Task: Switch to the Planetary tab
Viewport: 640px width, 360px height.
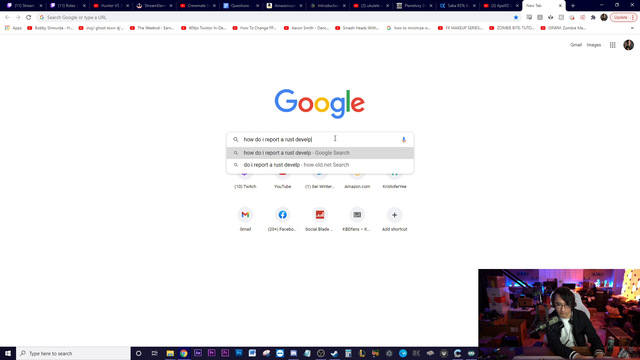Action: [414, 6]
